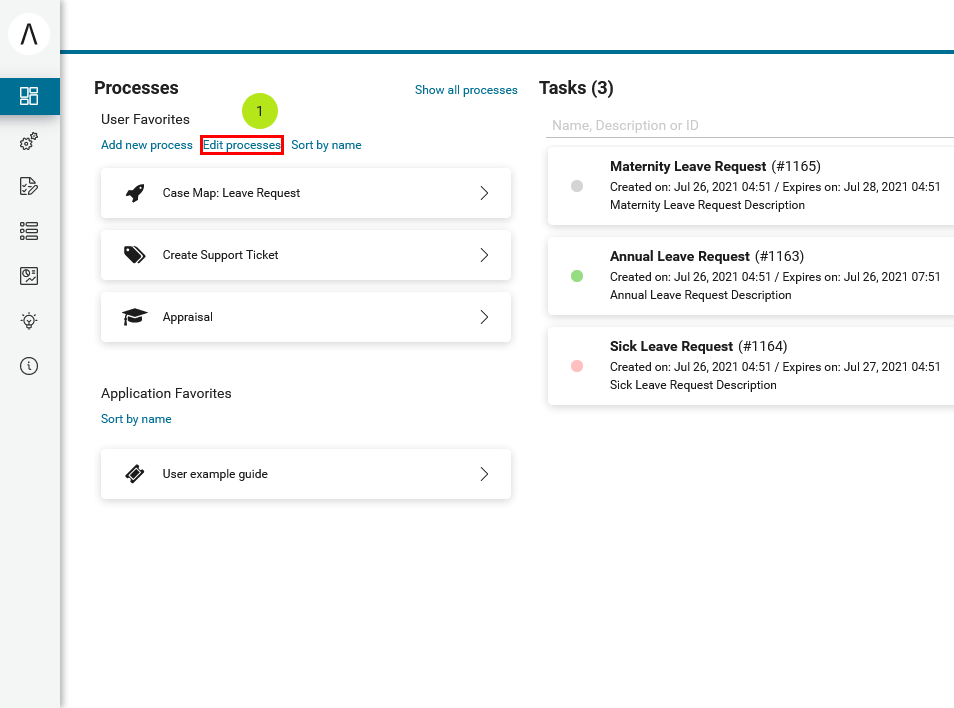Click the graduation cap Appraisal icon
Screen dimensions: 954x708
point(135,317)
